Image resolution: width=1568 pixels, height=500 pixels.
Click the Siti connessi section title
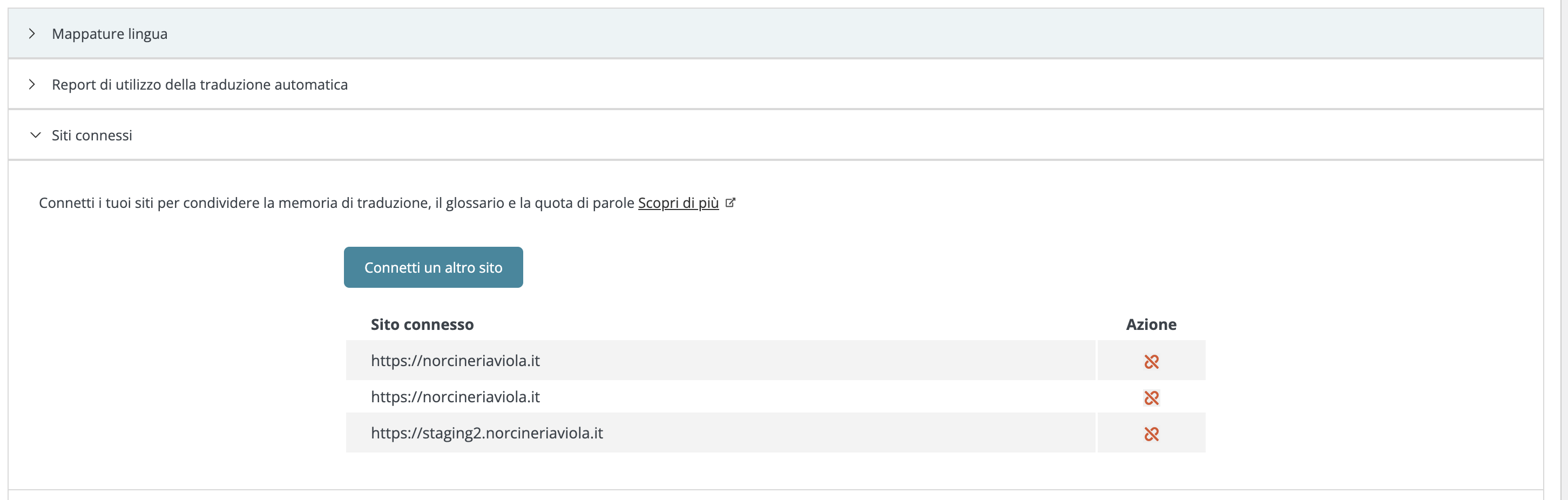[92, 135]
